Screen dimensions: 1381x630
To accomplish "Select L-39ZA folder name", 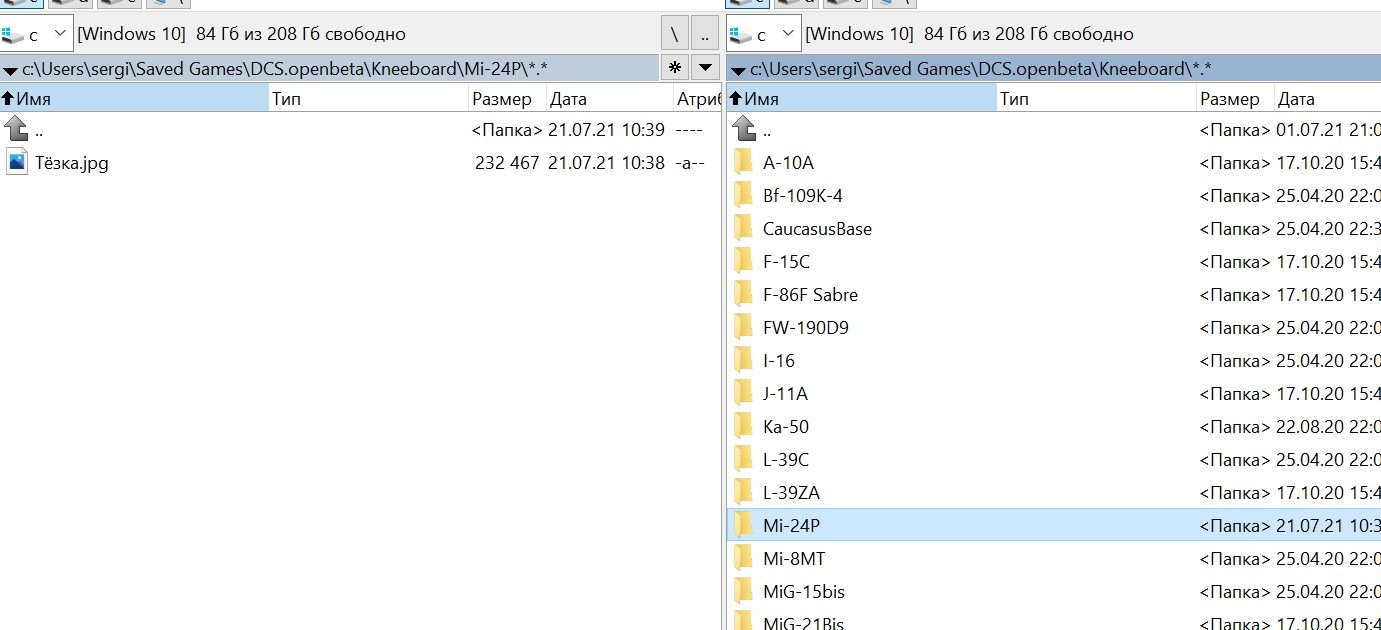I will click(791, 492).
